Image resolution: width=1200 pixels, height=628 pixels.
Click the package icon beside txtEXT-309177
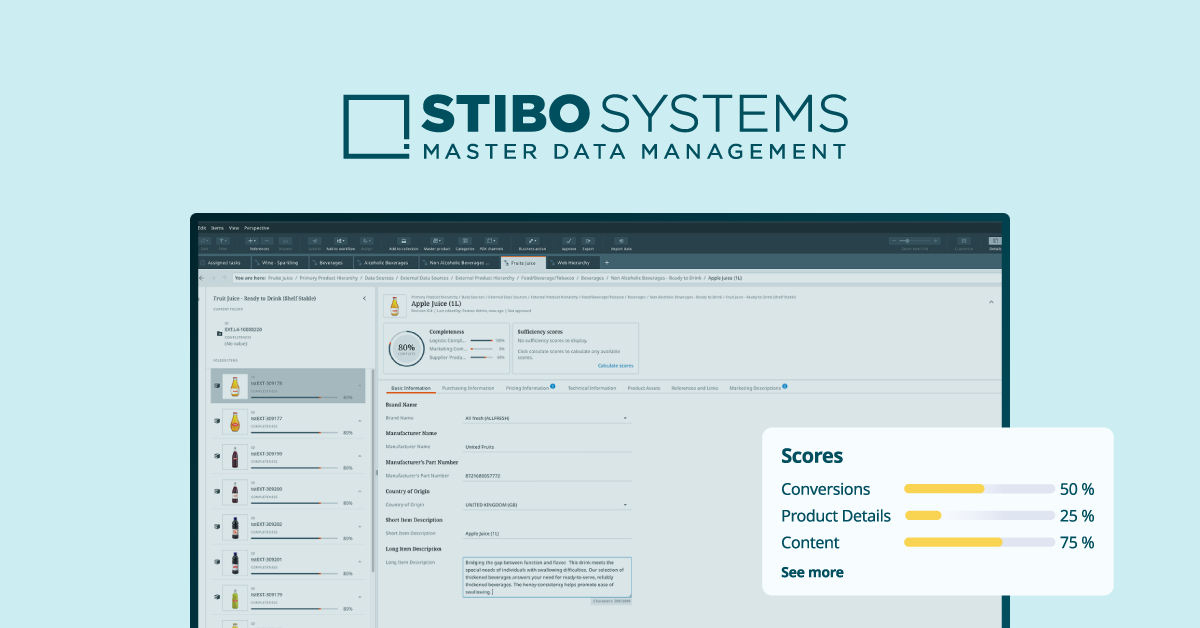click(217, 421)
